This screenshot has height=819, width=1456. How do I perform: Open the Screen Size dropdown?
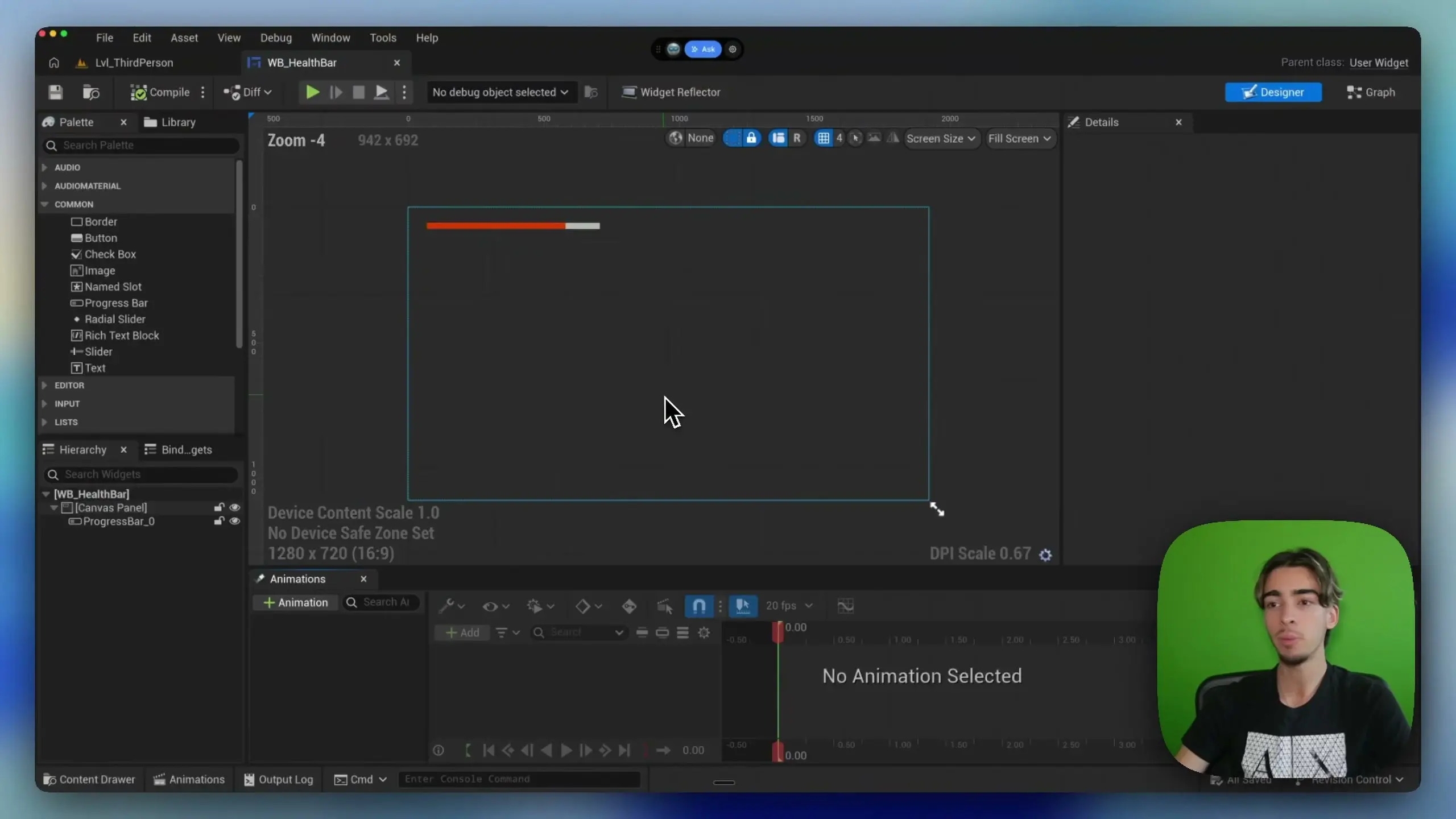tap(941, 138)
